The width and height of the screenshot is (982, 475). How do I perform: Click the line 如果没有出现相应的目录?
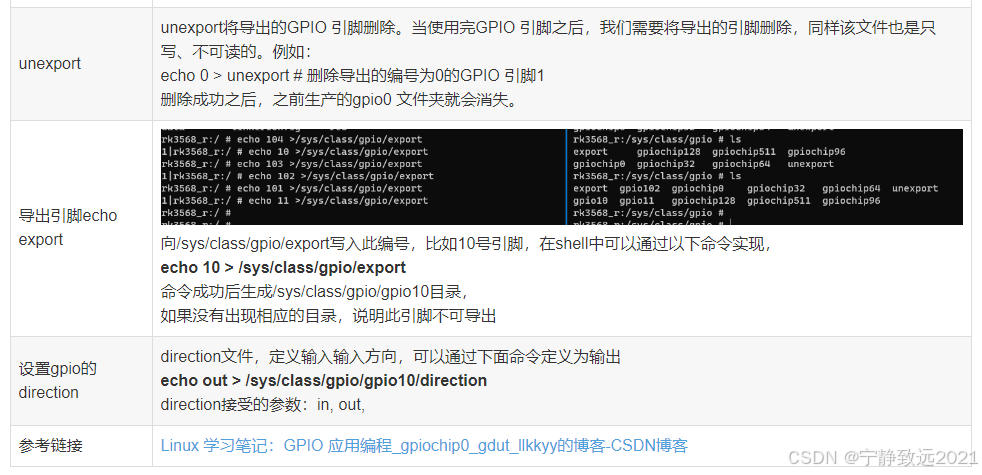pos(328,315)
